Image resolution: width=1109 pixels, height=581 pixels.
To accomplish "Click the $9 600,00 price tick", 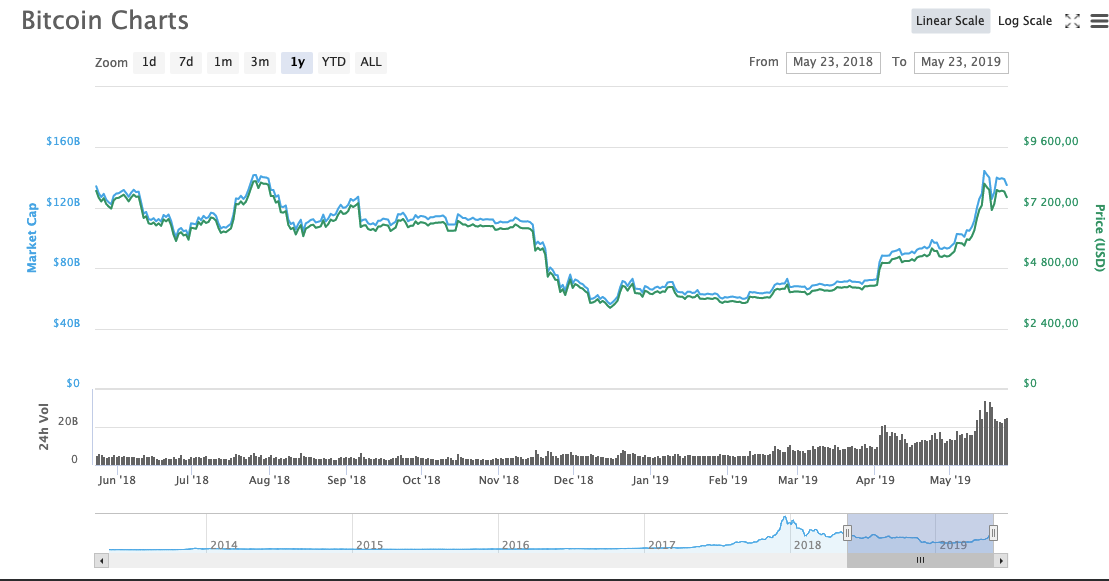I will click(1051, 142).
